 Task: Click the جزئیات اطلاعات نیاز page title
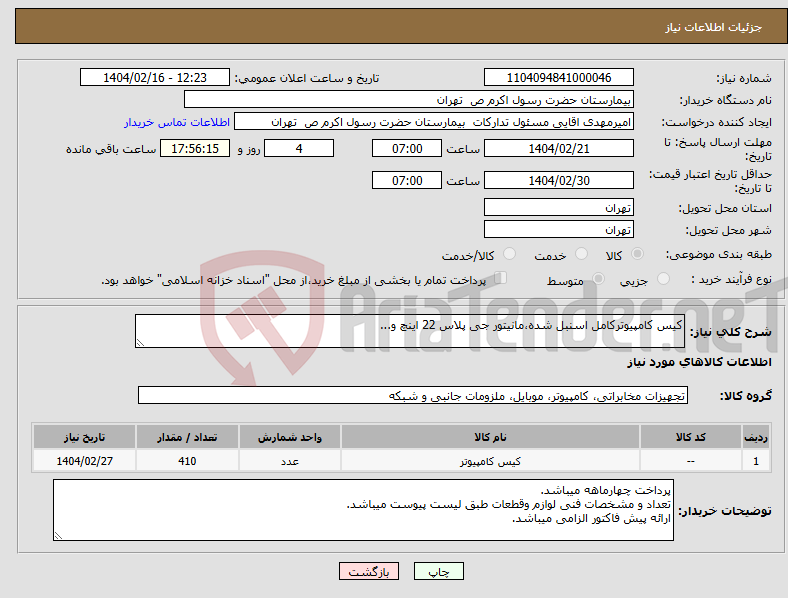[x=714, y=27]
